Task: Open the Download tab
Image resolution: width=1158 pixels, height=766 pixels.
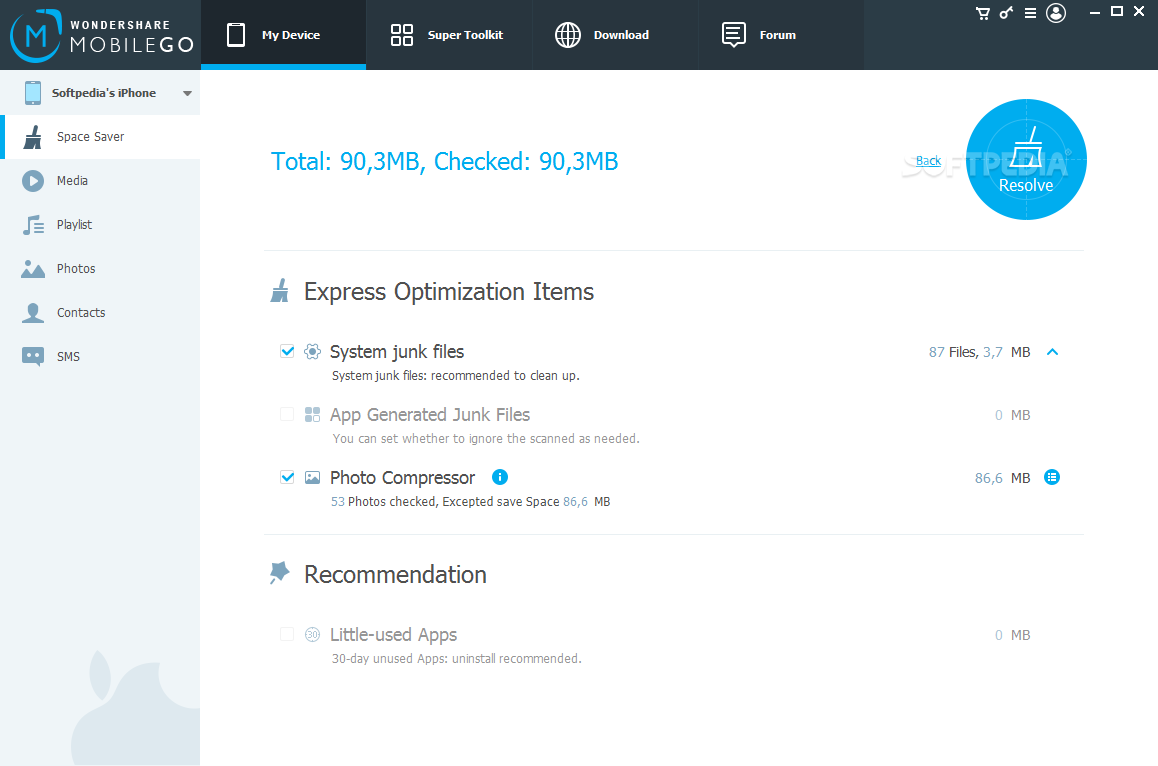Action: pyautogui.click(x=615, y=35)
